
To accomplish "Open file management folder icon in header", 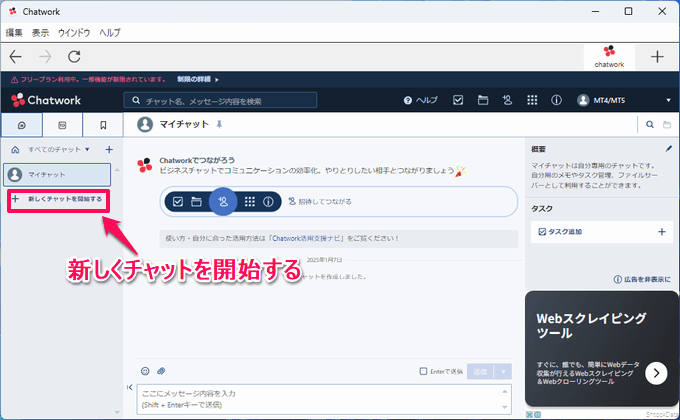I will pos(483,100).
